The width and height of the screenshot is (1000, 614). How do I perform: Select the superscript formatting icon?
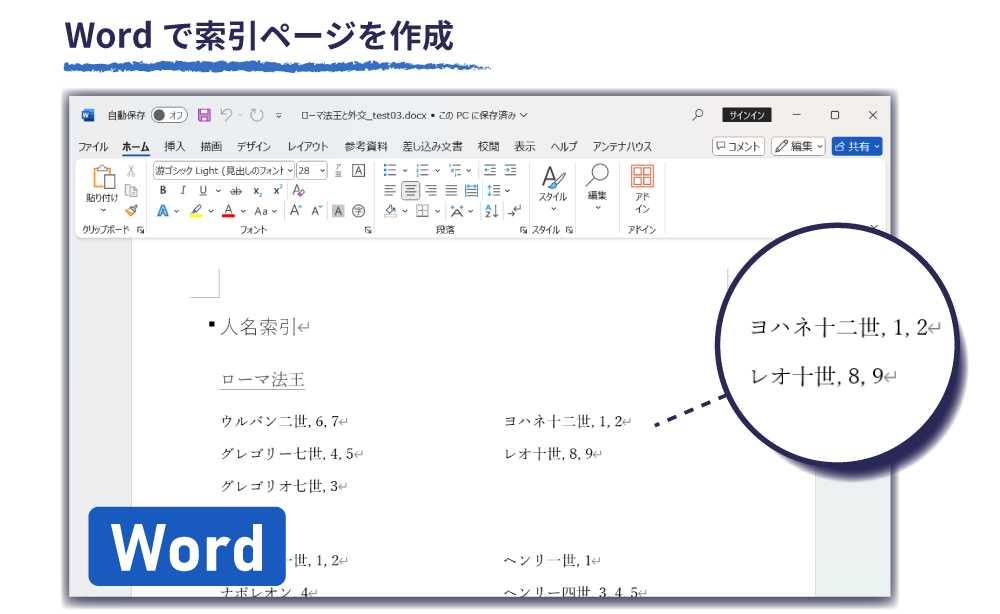[277, 189]
